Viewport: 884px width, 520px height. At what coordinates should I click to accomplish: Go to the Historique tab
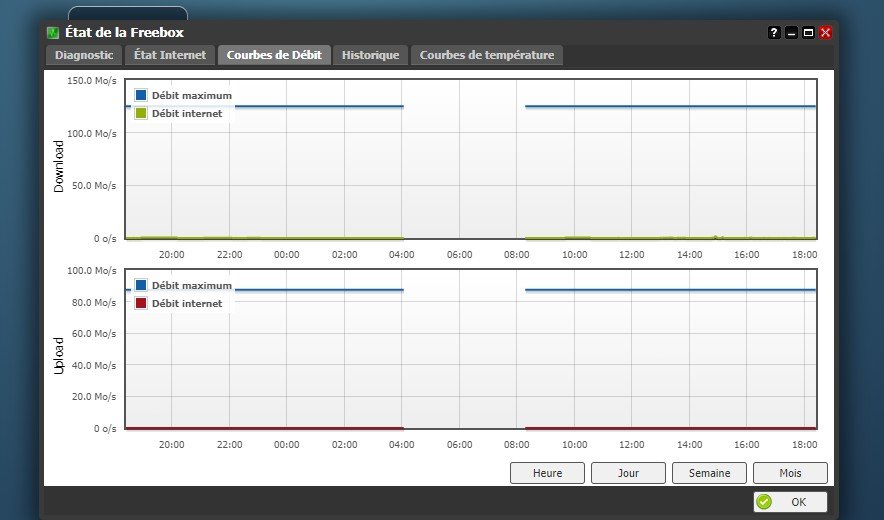point(370,55)
